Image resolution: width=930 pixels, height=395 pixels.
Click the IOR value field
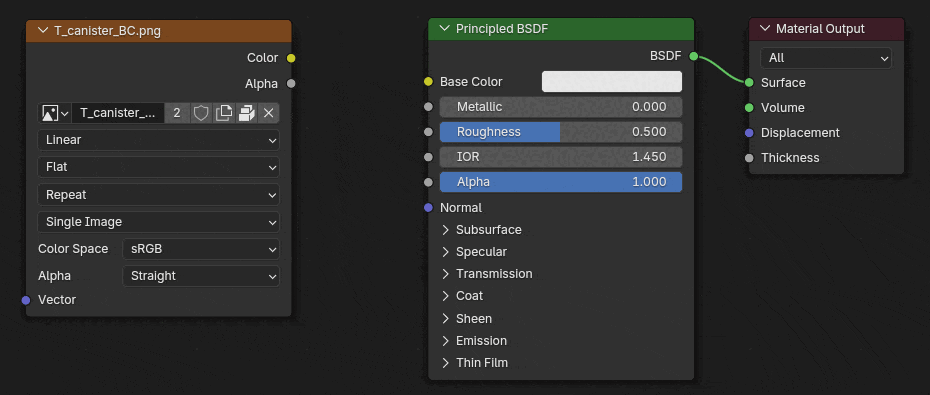pyautogui.click(x=560, y=157)
